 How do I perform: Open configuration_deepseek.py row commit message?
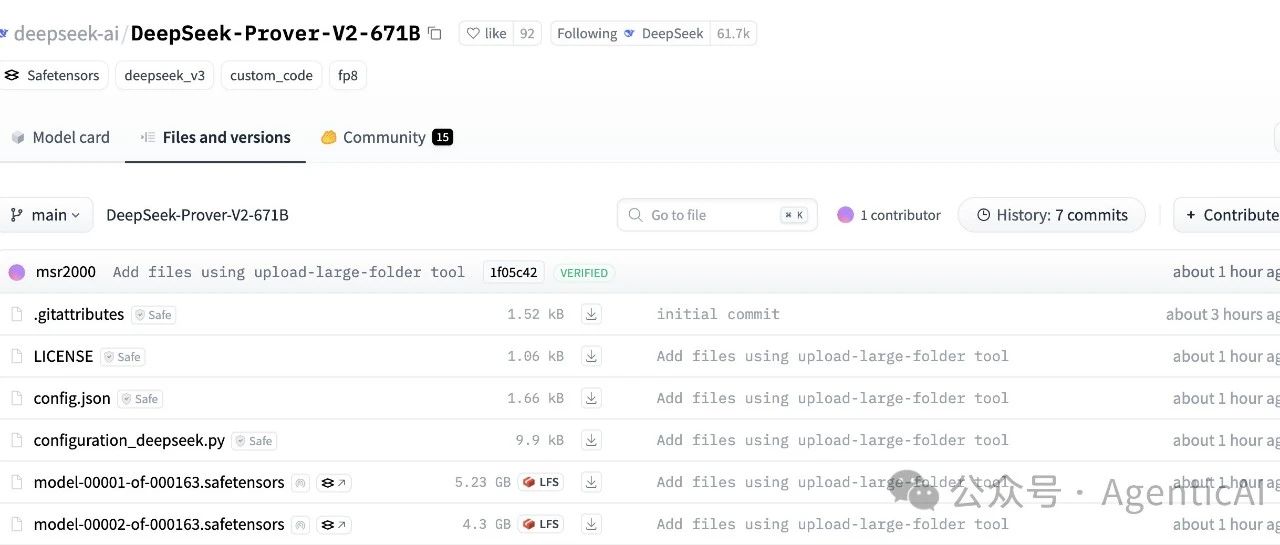tap(833, 440)
